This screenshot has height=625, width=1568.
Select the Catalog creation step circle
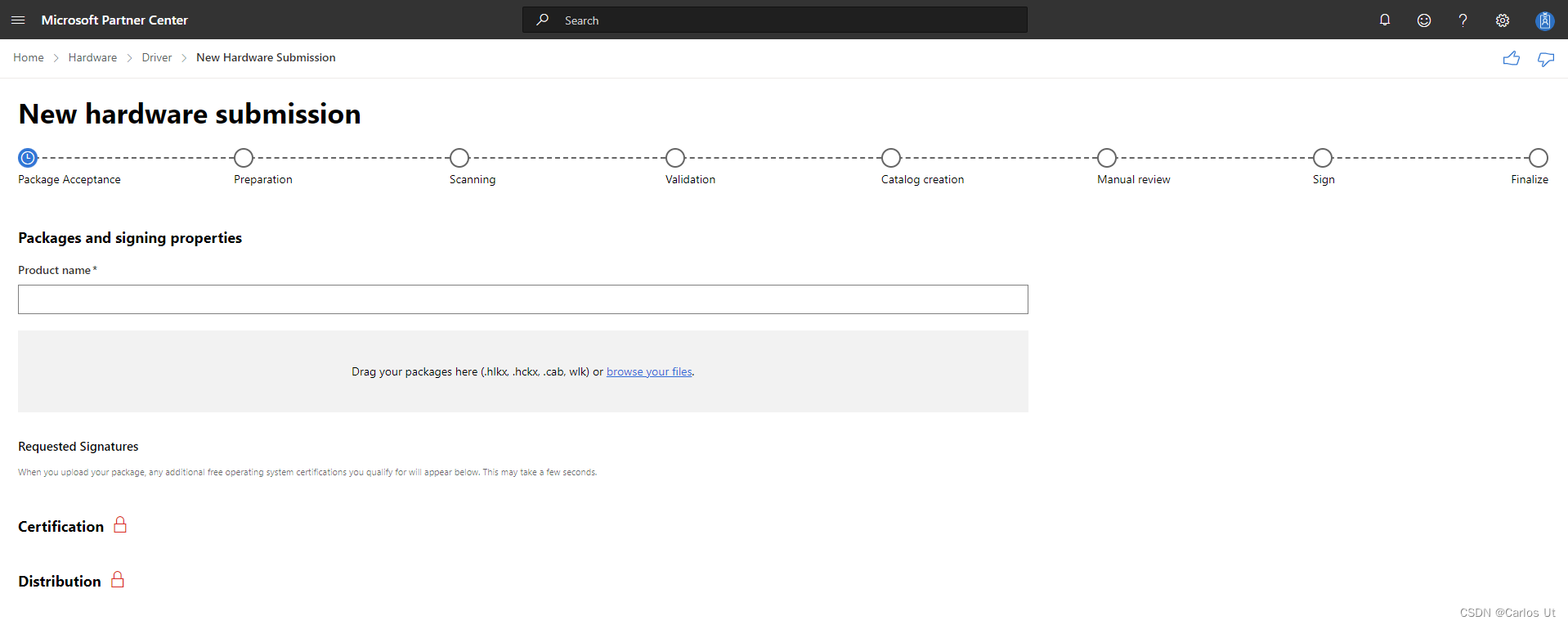coord(891,157)
